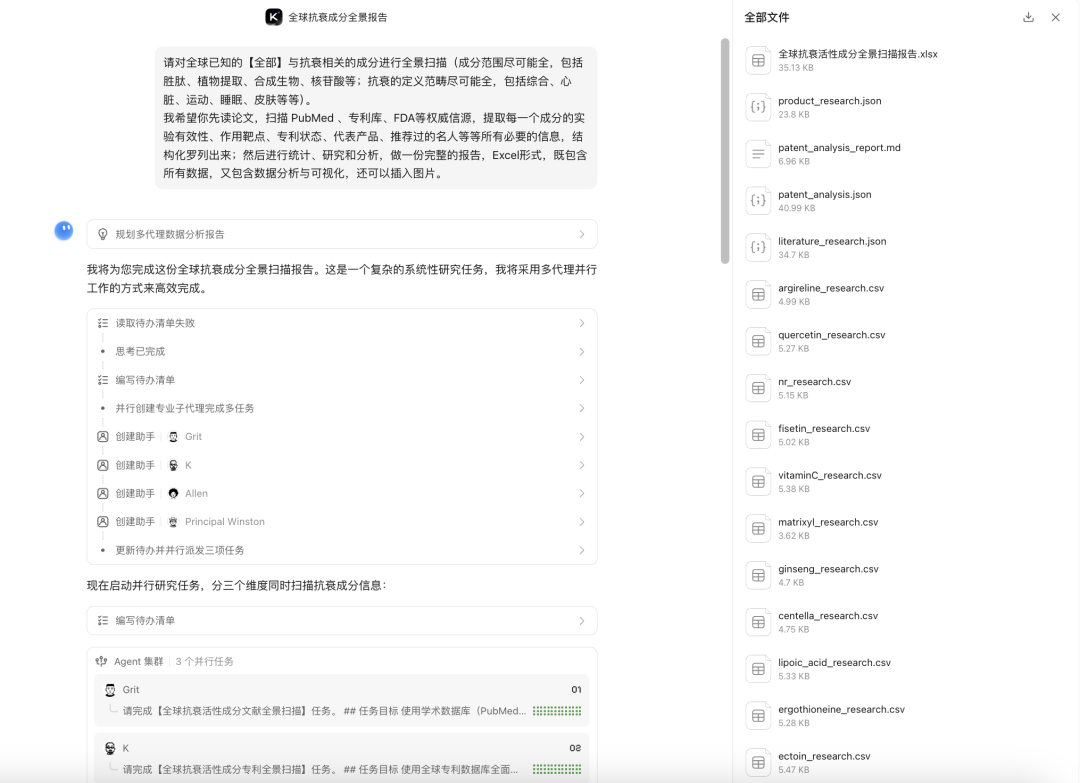Viewport: 1080px width, 783px height.
Task: Click the user prompt message bubble
Action: pos(376,118)
